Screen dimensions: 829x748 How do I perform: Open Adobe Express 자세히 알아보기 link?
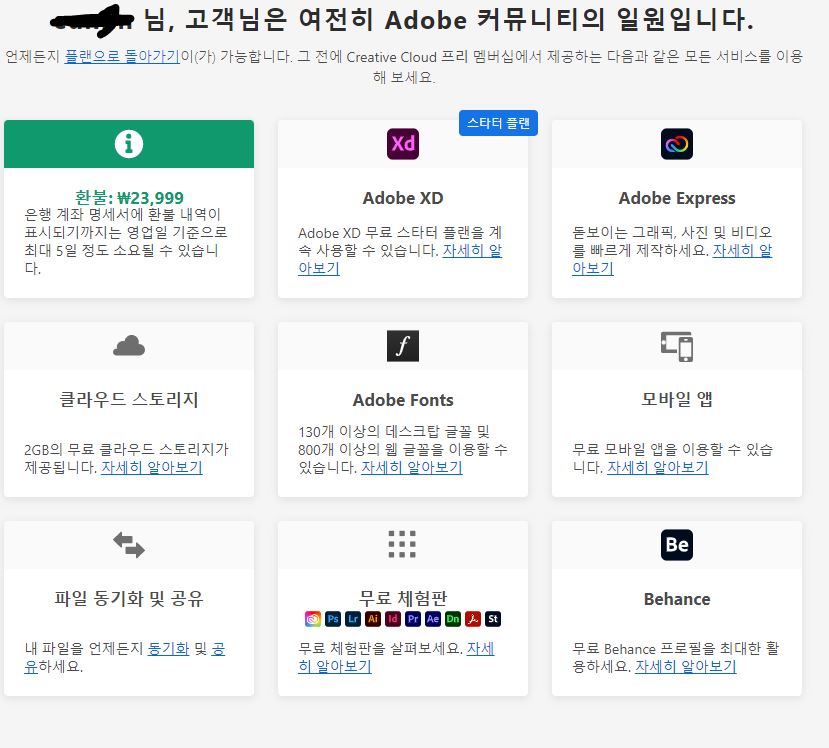point(742,251)
